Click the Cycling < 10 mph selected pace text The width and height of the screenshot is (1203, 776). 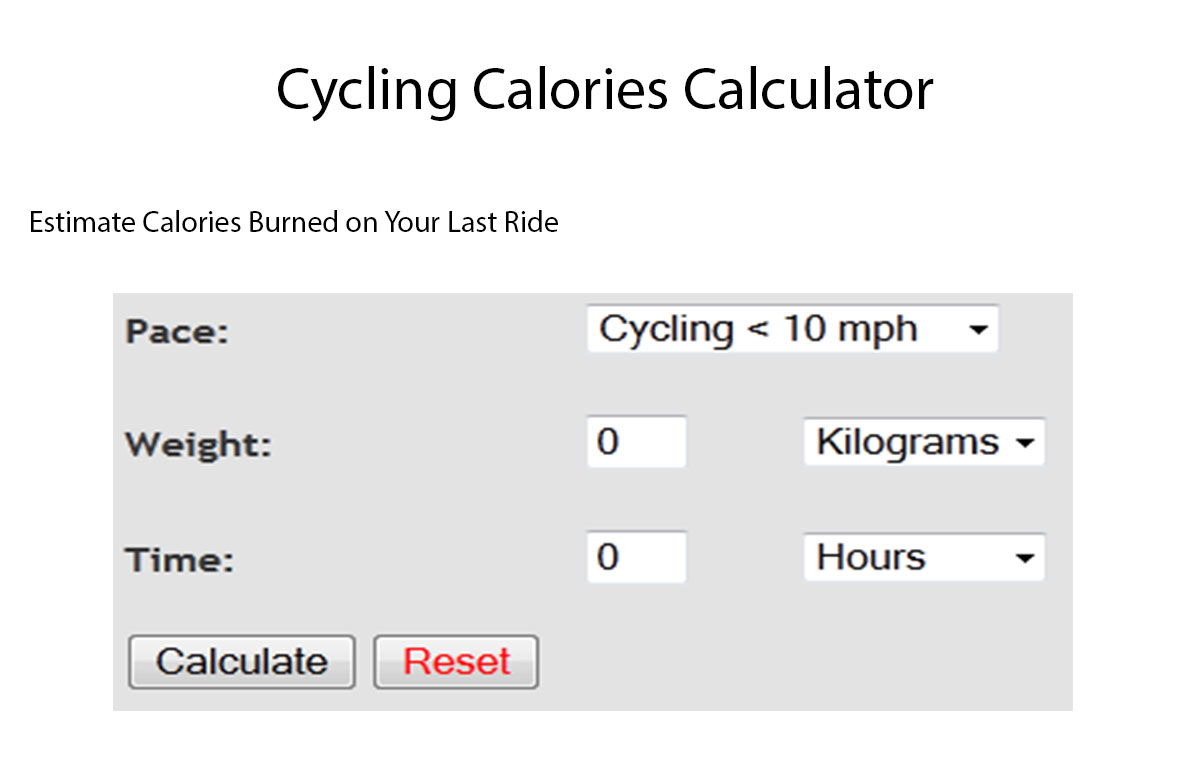[756, 328]
